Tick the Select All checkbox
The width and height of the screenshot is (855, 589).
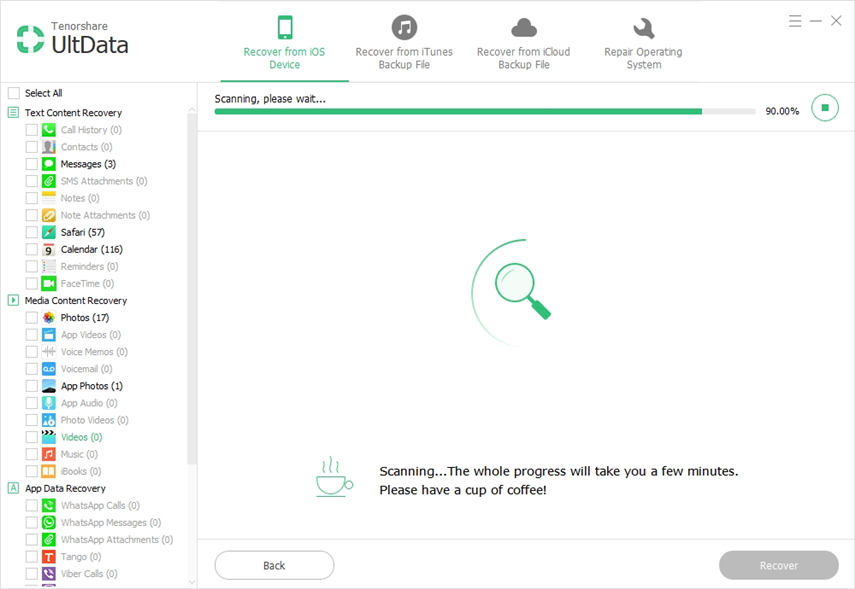point(14,93)
